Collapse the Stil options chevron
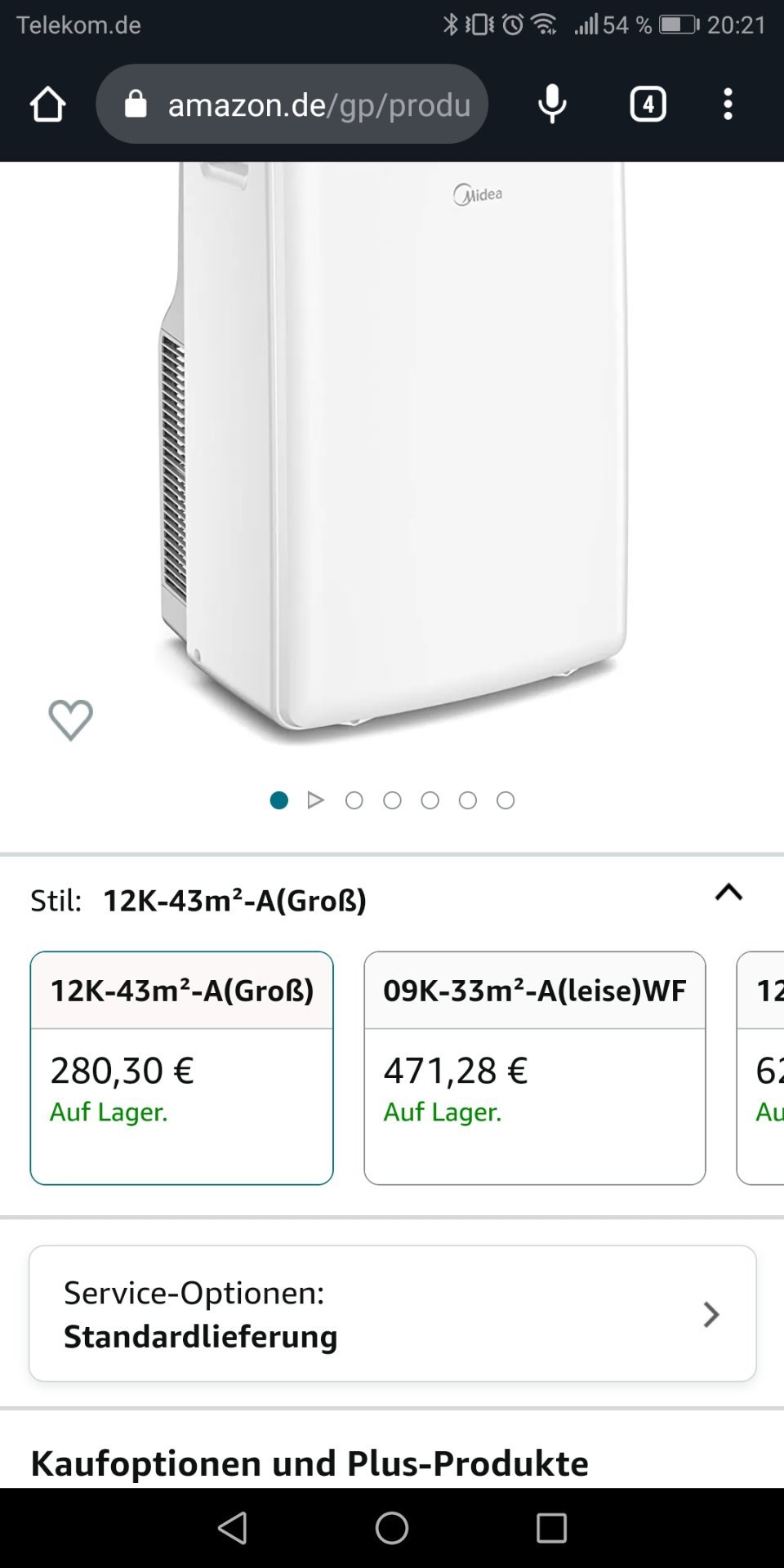784x1568 pixels. [728, 893]
